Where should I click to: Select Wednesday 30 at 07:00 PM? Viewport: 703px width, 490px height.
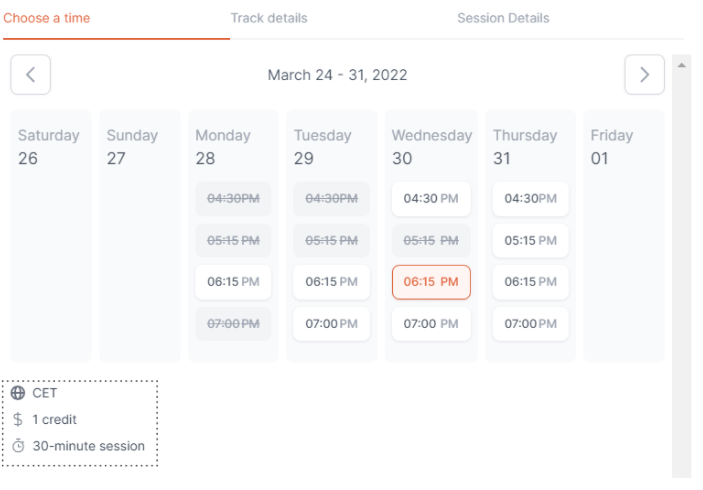[431, 324]
